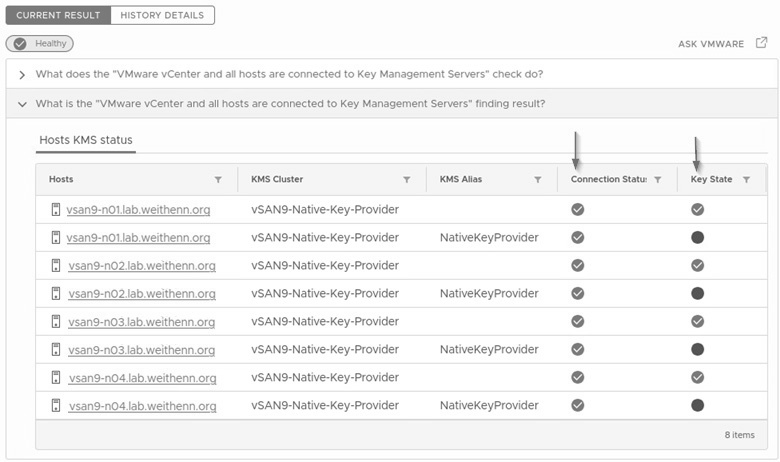
Task: Select vSAN9-Native-Key-Provider in vsan9-n04 NativeKeyProvider row
Action: click(x=325, y=406)
